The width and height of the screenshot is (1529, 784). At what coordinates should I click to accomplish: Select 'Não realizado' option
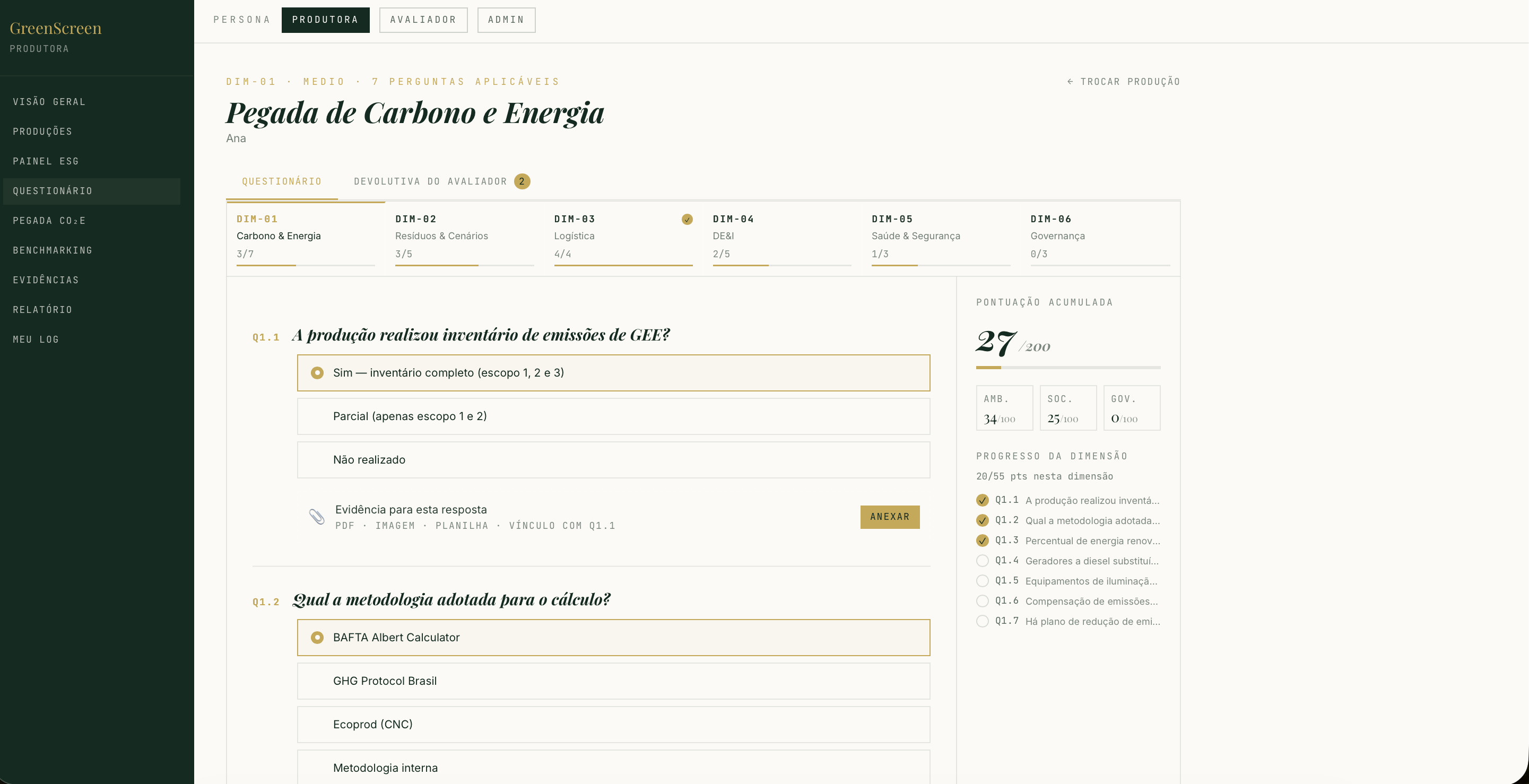(x=613, y=460)
